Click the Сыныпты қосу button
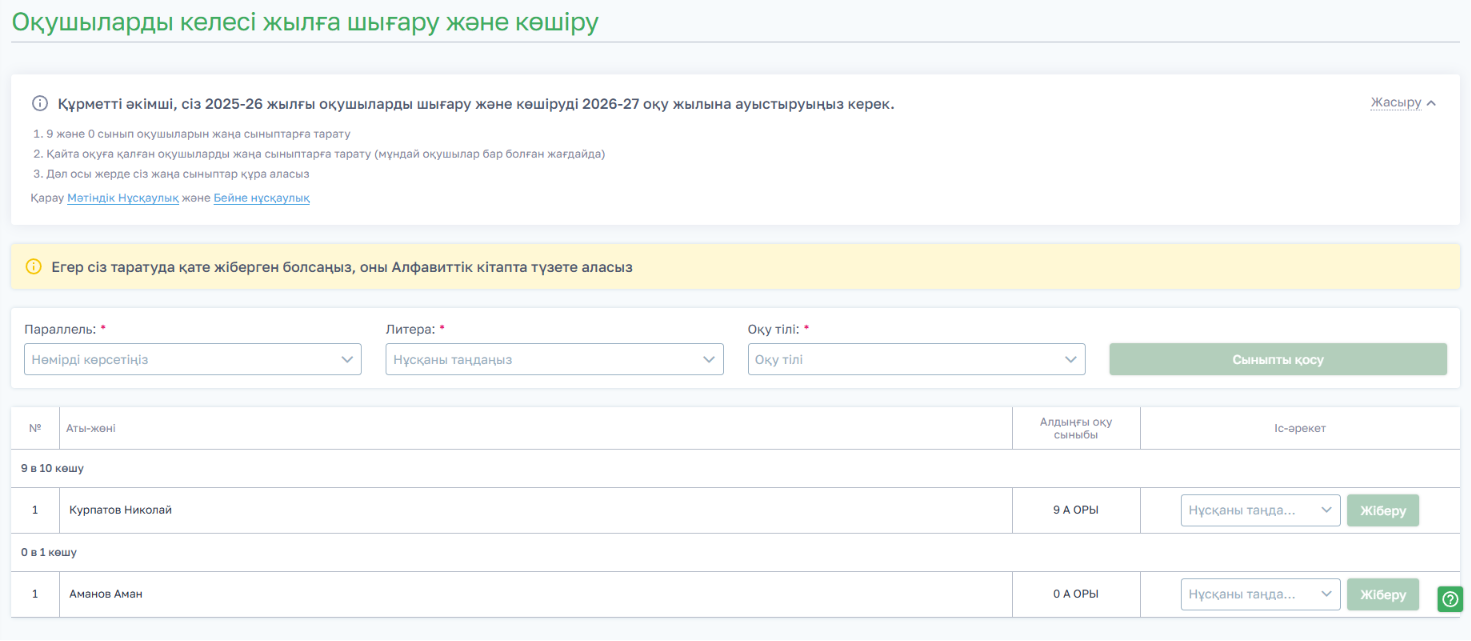 [1278, 359]
